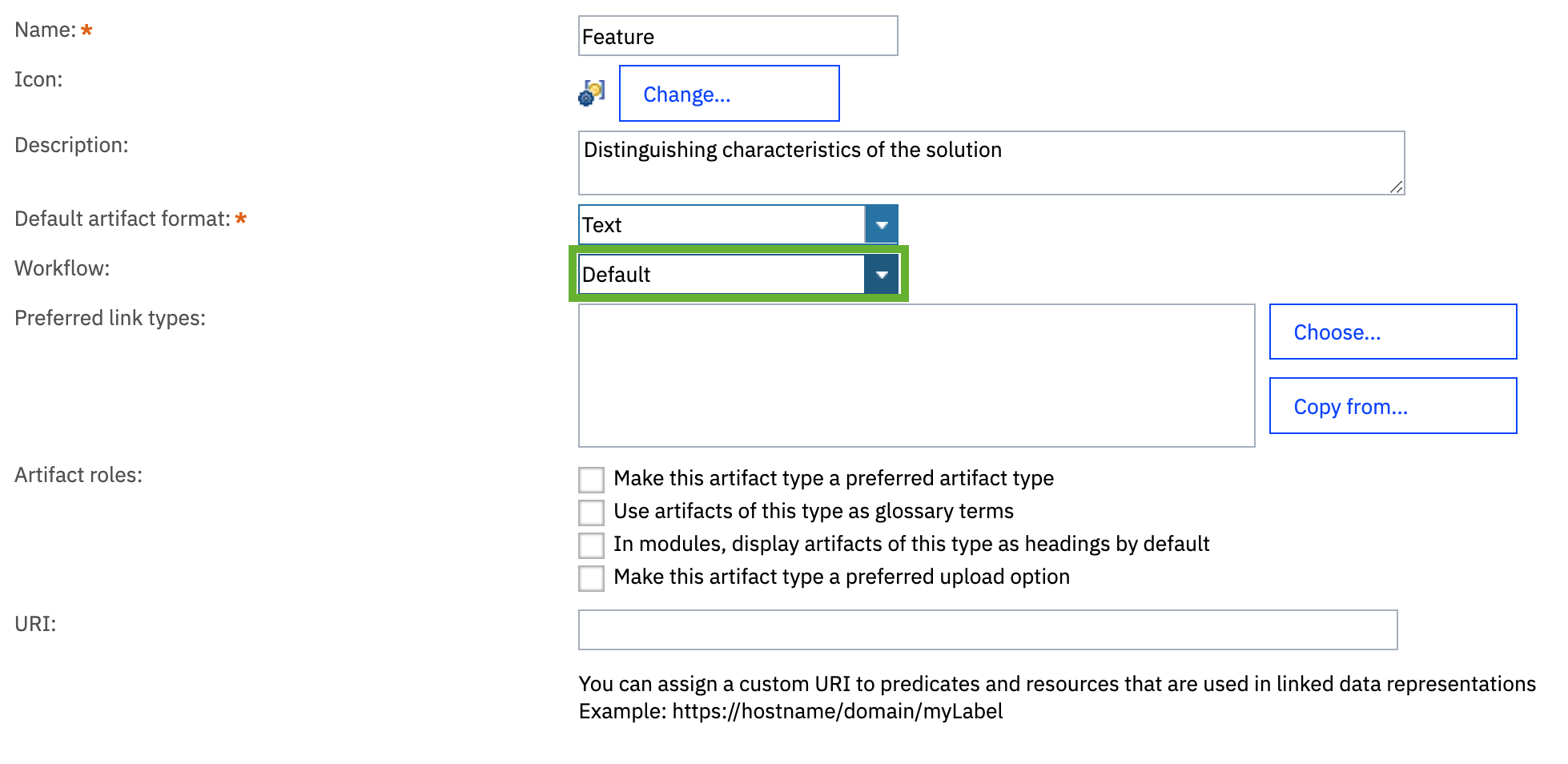Screen dimensions: 1568x764
Task: Click the glossary terms checkbox label text
Action: pyautogui.click(x=814, y=511)
